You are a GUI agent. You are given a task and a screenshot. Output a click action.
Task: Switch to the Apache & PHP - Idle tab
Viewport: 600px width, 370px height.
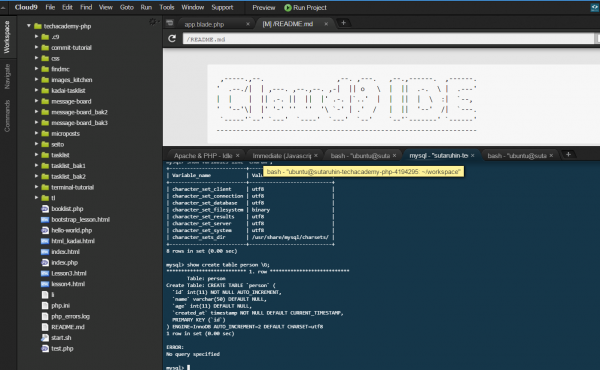[203, 156]
